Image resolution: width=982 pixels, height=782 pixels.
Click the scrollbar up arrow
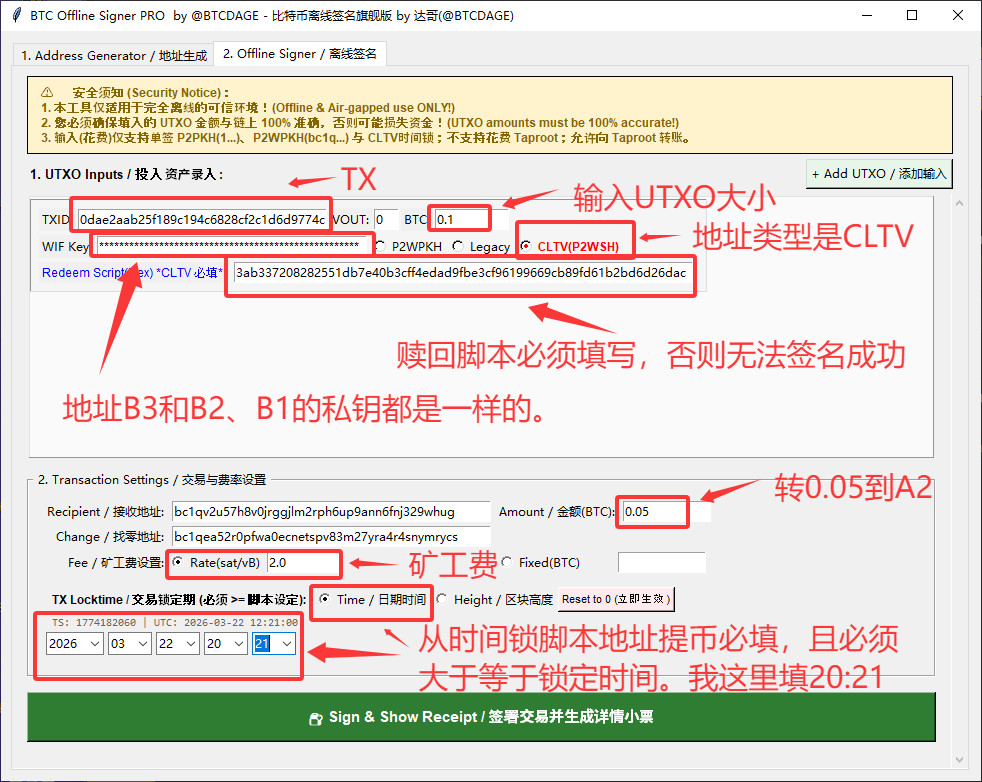click(961, 204)
